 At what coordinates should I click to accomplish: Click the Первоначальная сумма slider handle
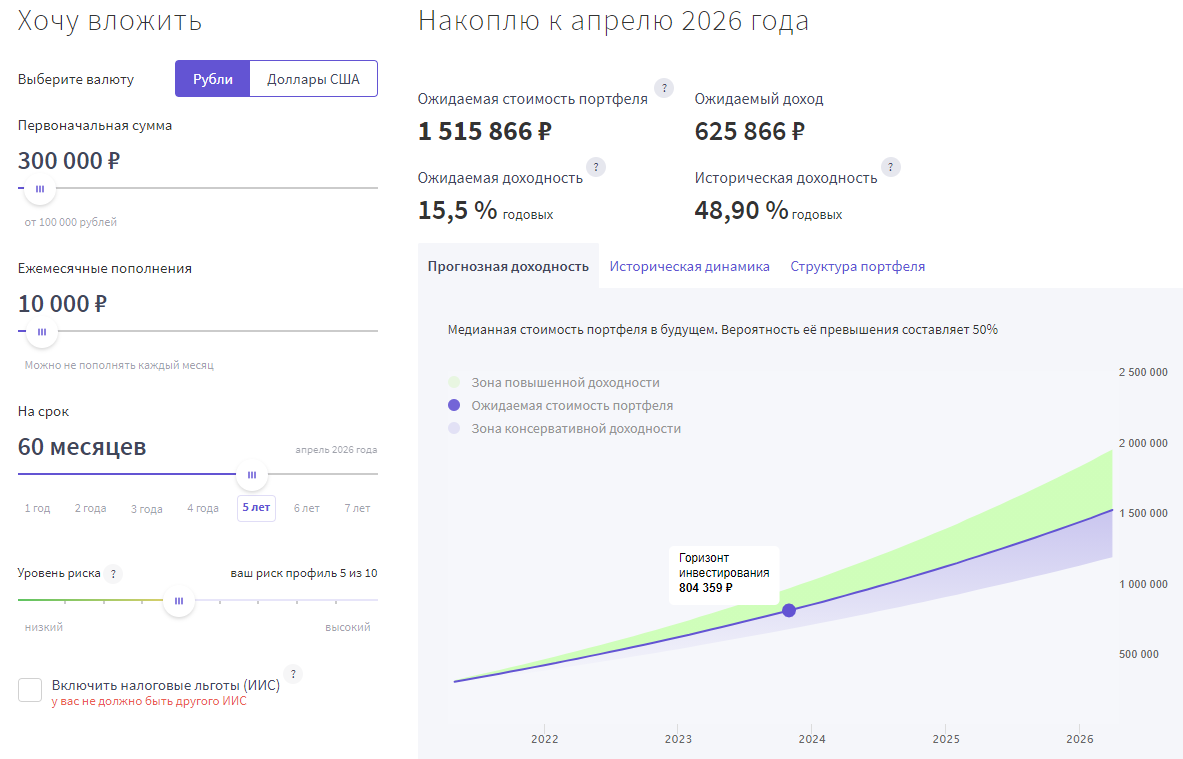pyautogui.click(x=40, y=187)
